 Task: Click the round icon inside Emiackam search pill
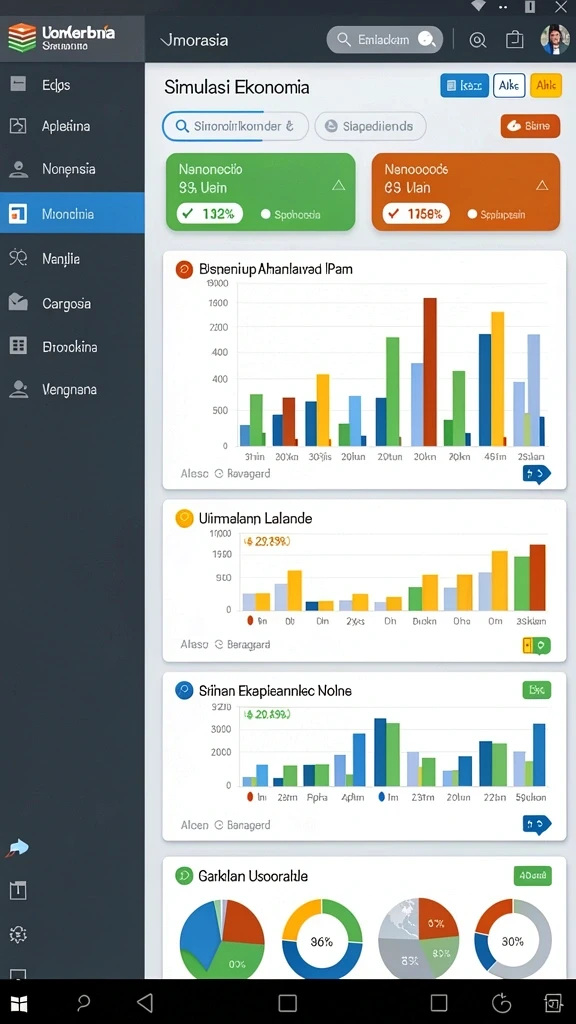click(x=426, y=40)
